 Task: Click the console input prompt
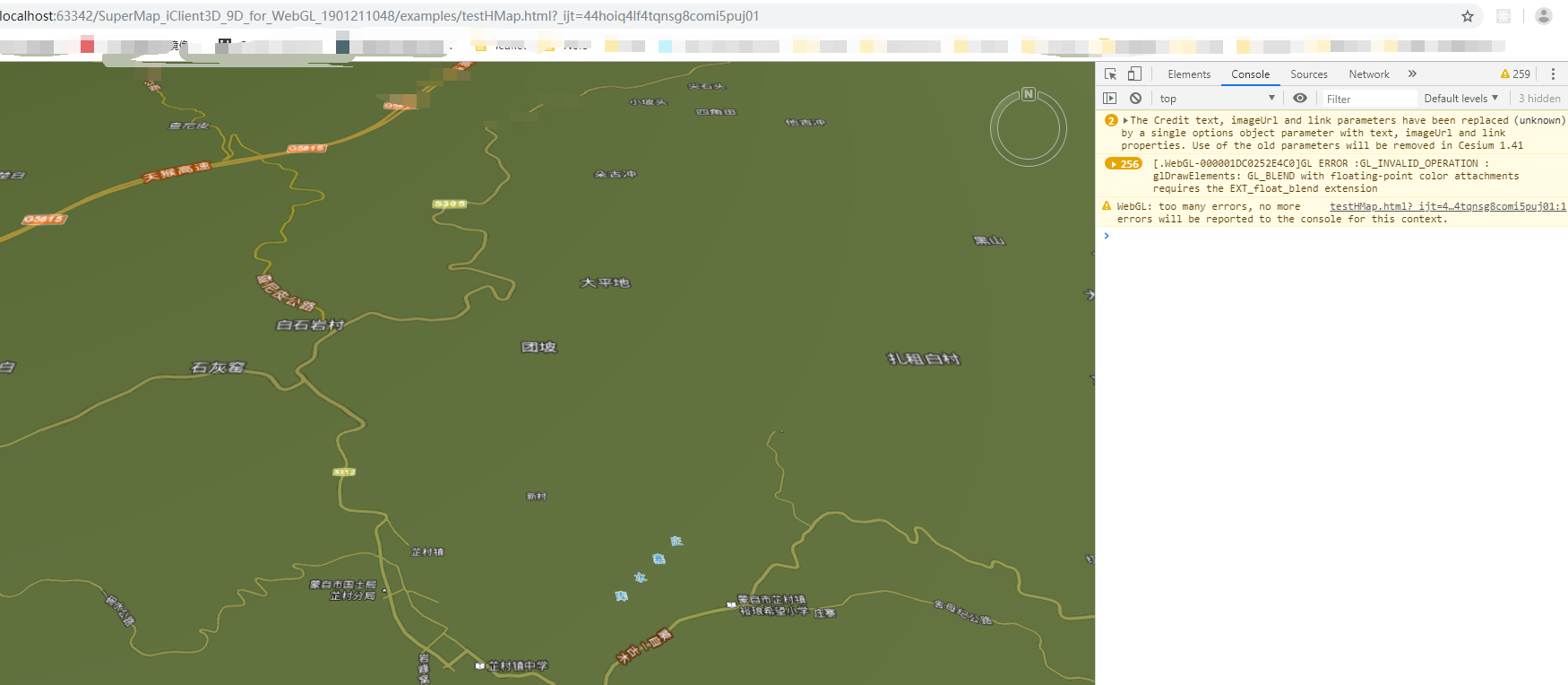1335,236
